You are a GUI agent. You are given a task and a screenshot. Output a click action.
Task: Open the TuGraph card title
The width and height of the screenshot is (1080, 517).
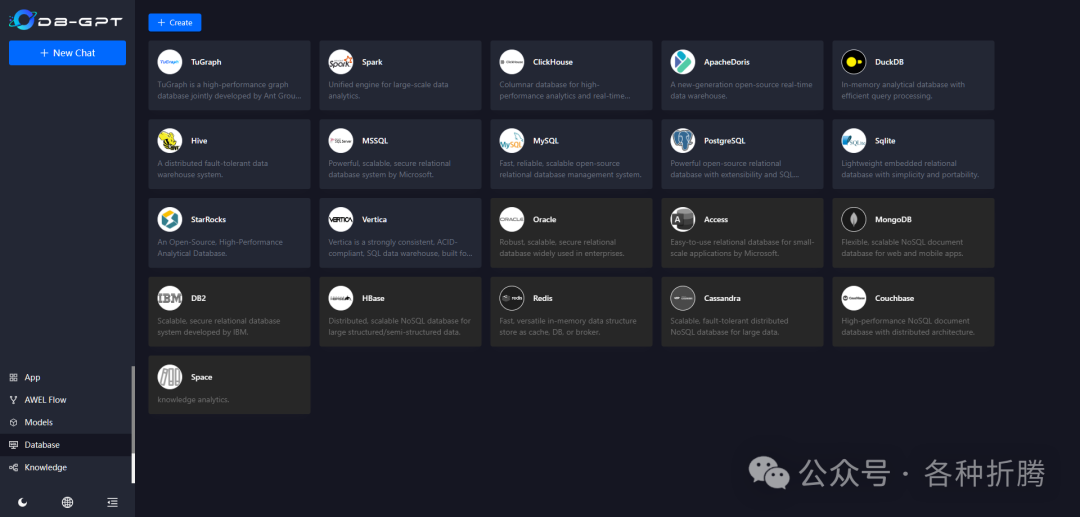(206, 62)
